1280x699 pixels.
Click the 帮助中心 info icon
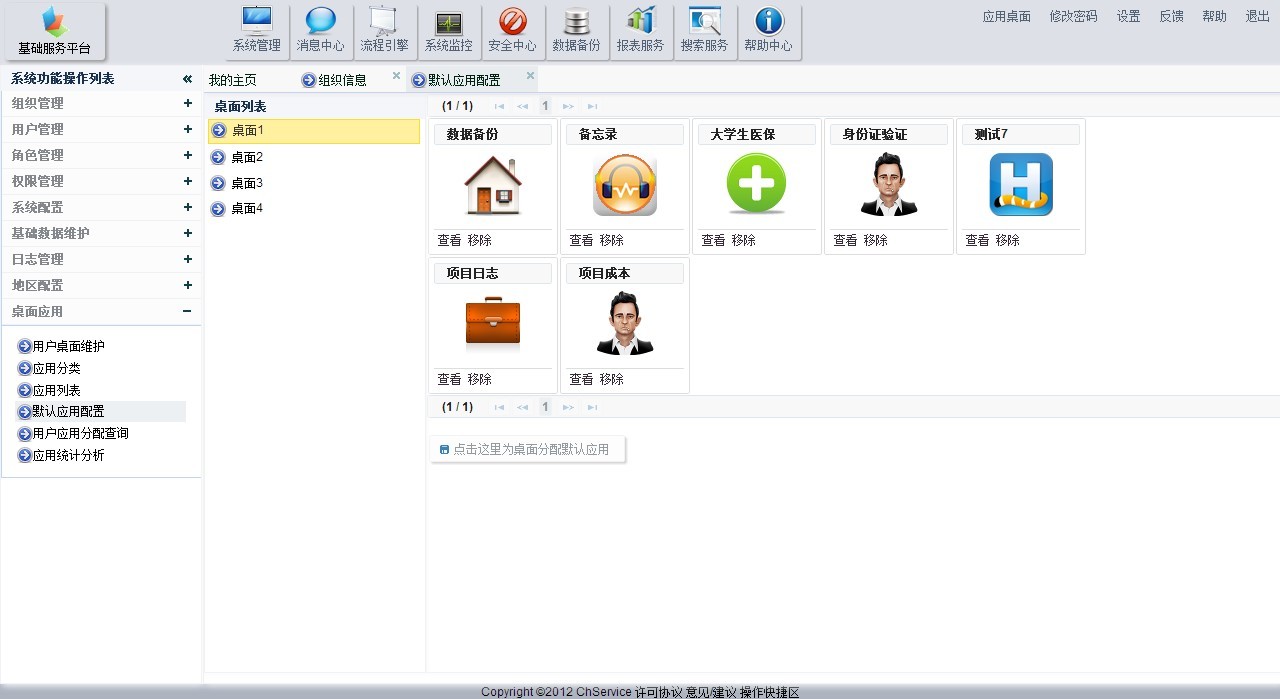coord(768,22)
